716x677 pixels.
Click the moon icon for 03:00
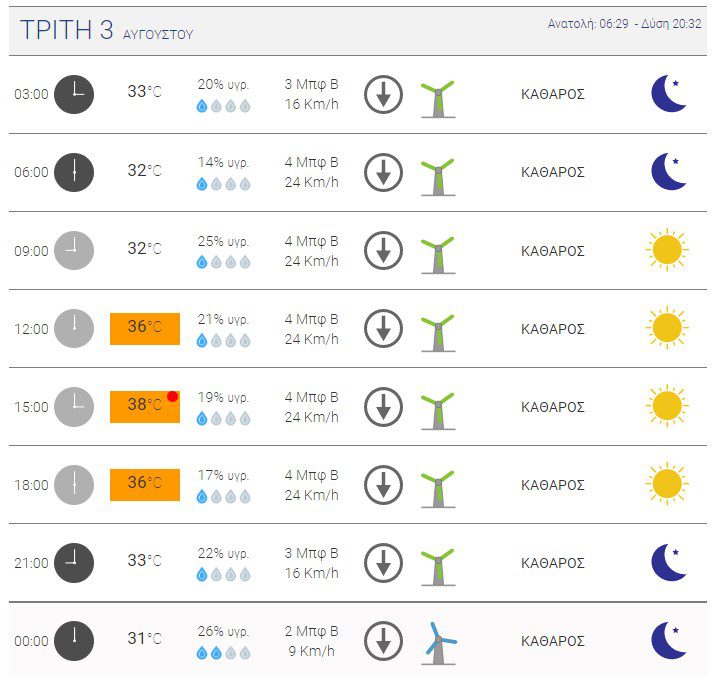pyautogui.click(x=669, y=94)
